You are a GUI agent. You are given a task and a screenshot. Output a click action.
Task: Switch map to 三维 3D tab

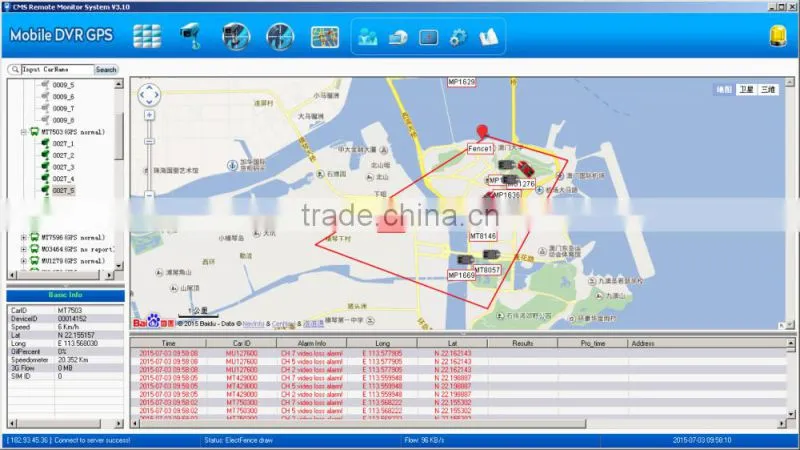[x=768, y=89]
